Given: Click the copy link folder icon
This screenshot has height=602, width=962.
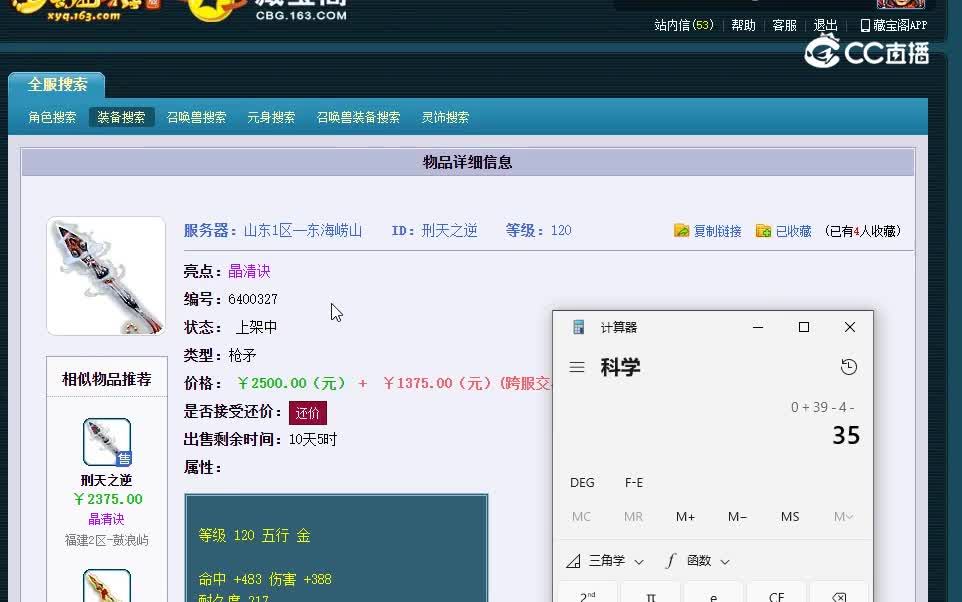Looking at the screenshot, I should click(x=682, y=231).
